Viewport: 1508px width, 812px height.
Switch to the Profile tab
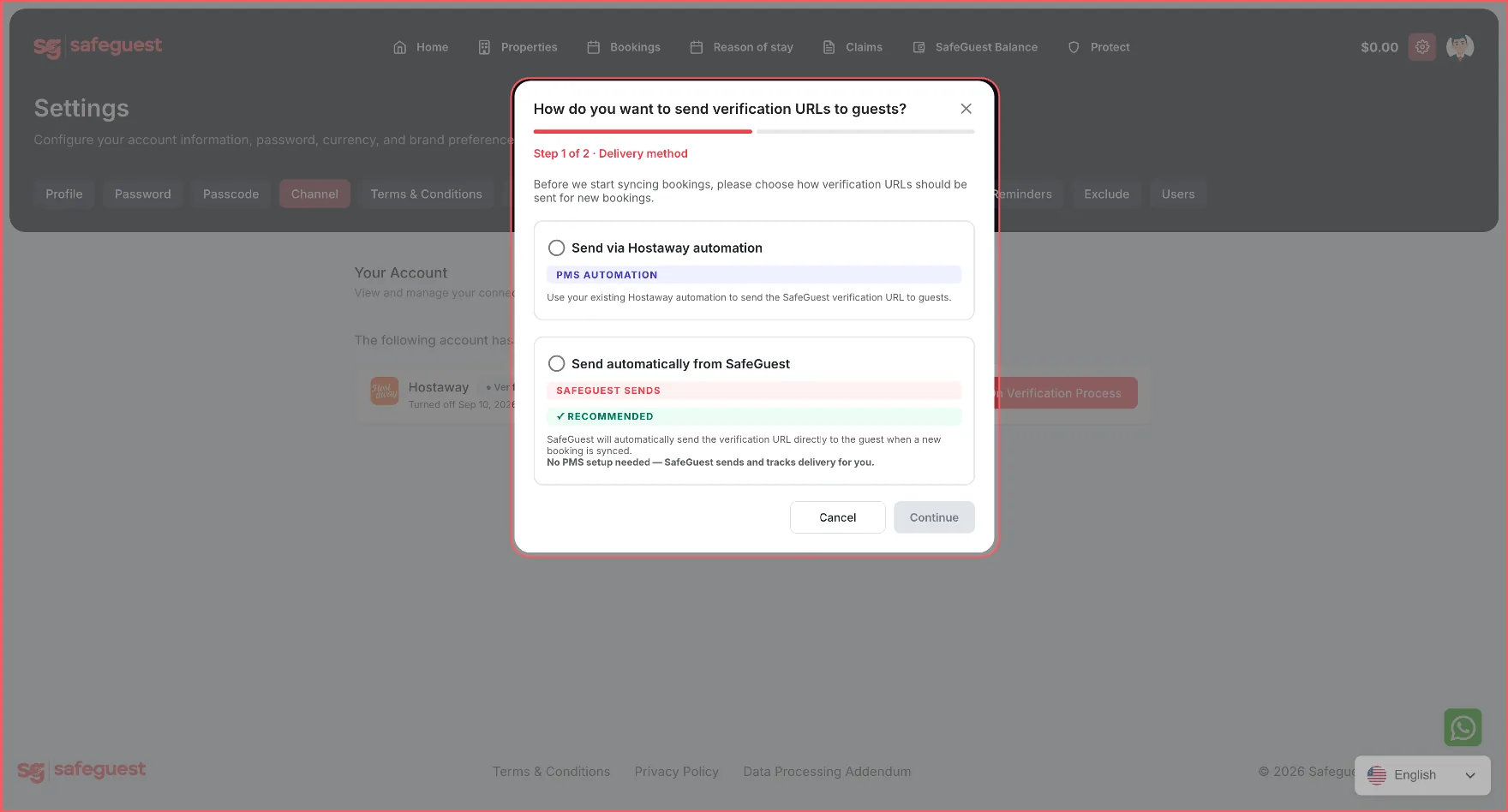[64, 194]
